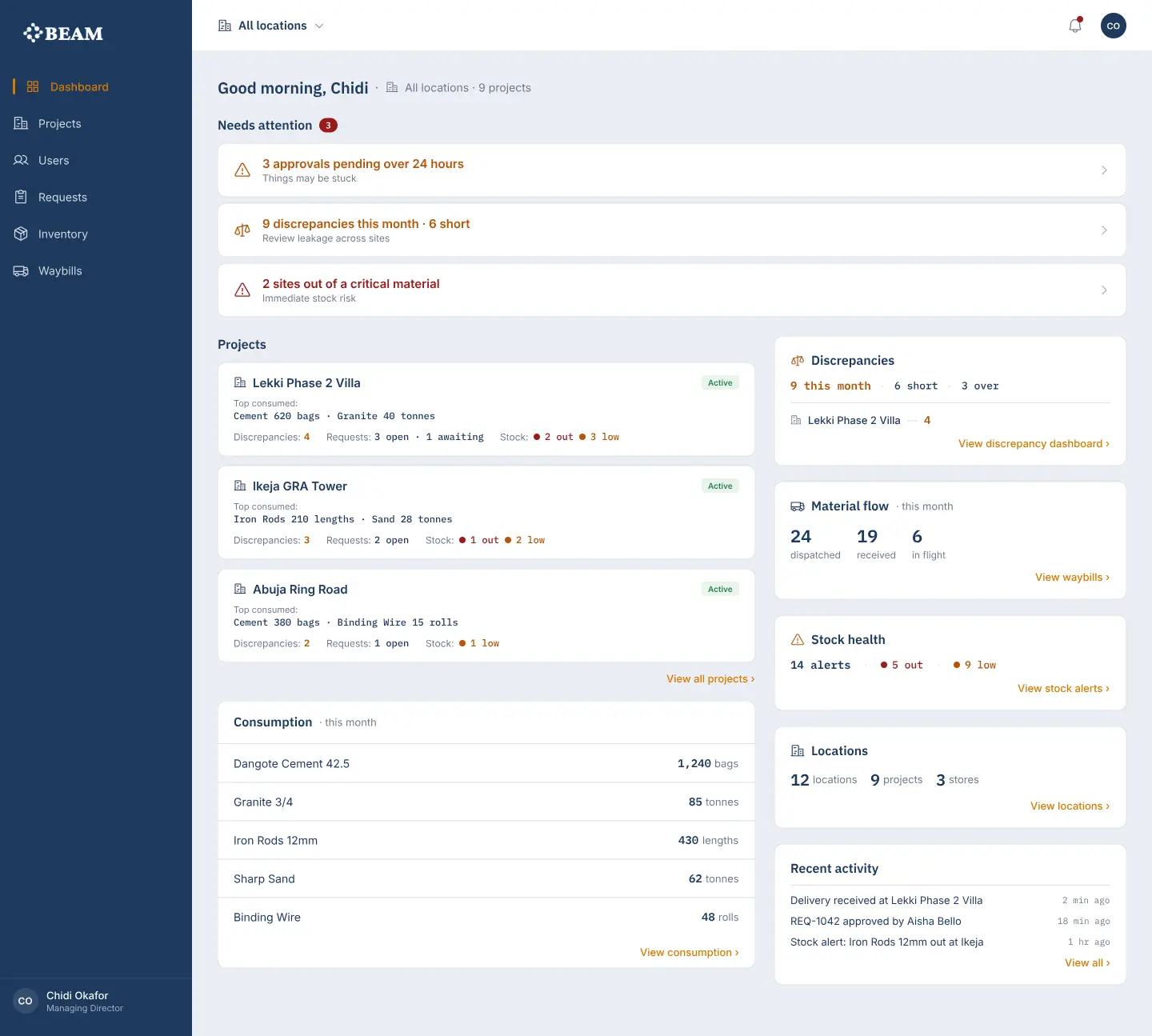Screen dimensions: 1152x1036
Task: Click the building icon in Locations card
Action: 798,750
